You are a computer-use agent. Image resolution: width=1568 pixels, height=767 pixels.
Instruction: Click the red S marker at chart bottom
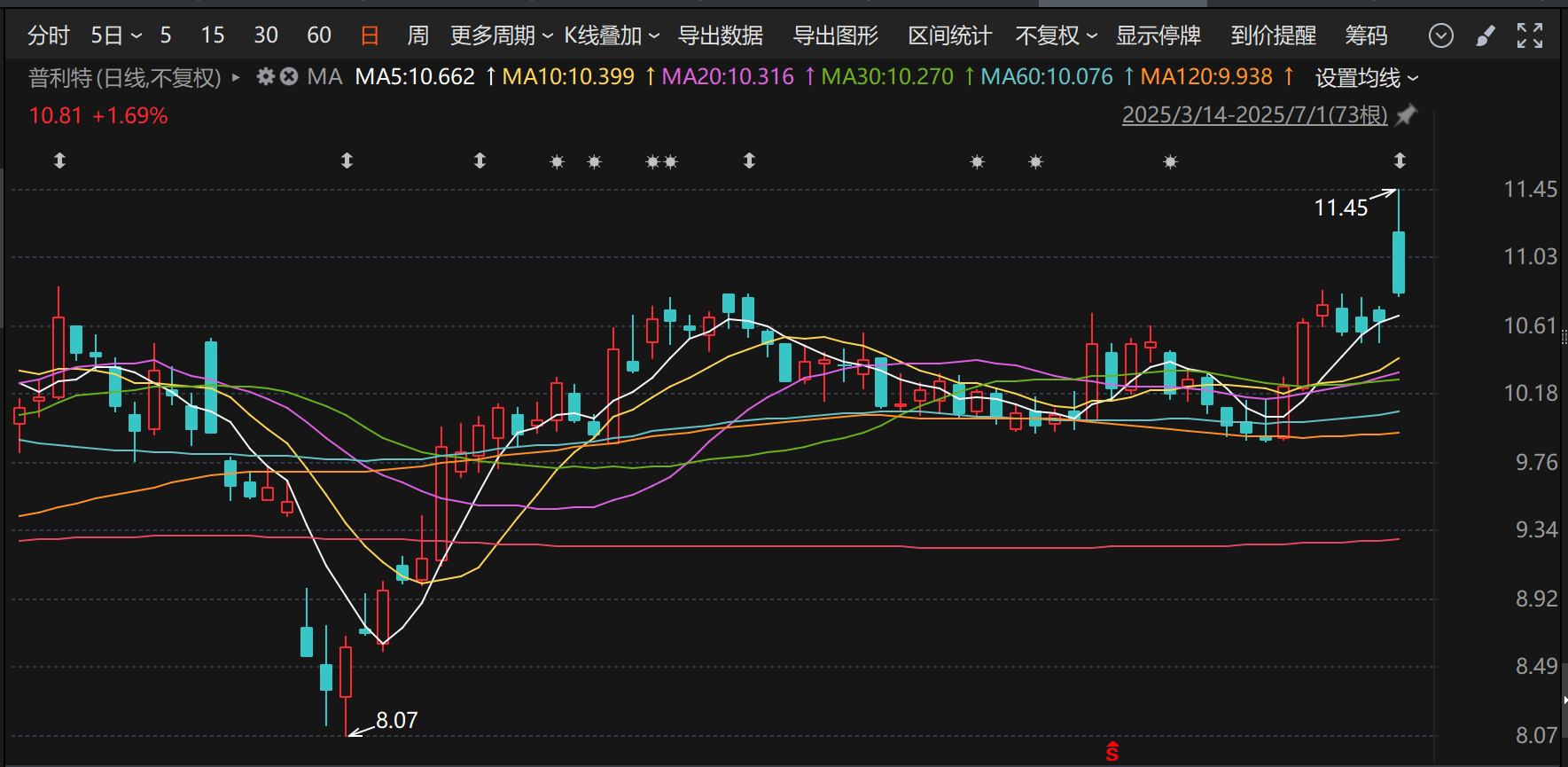(x=1112, y=752)
